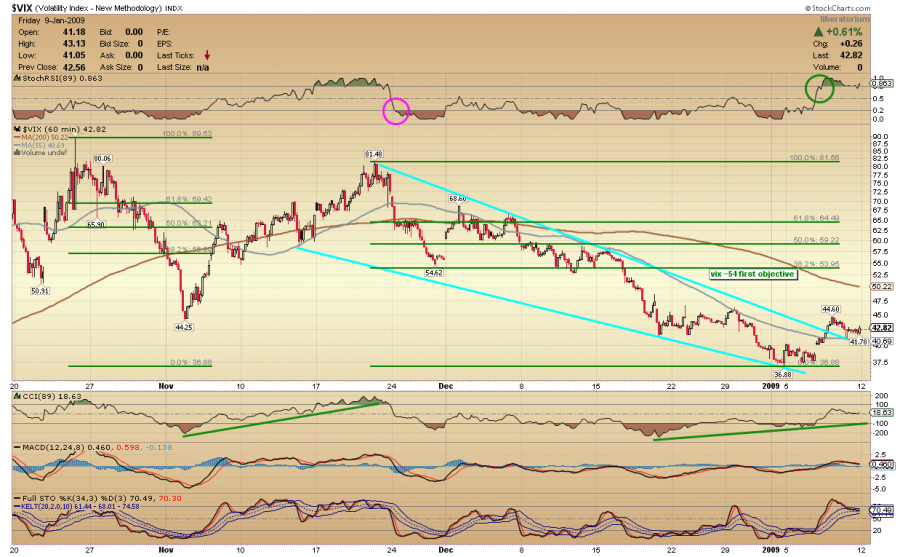The height and width of the screenshot is (557, 900).
Task: Click the '61.8%: 69.42' Fibonacci label
Action: pos(189,199)
